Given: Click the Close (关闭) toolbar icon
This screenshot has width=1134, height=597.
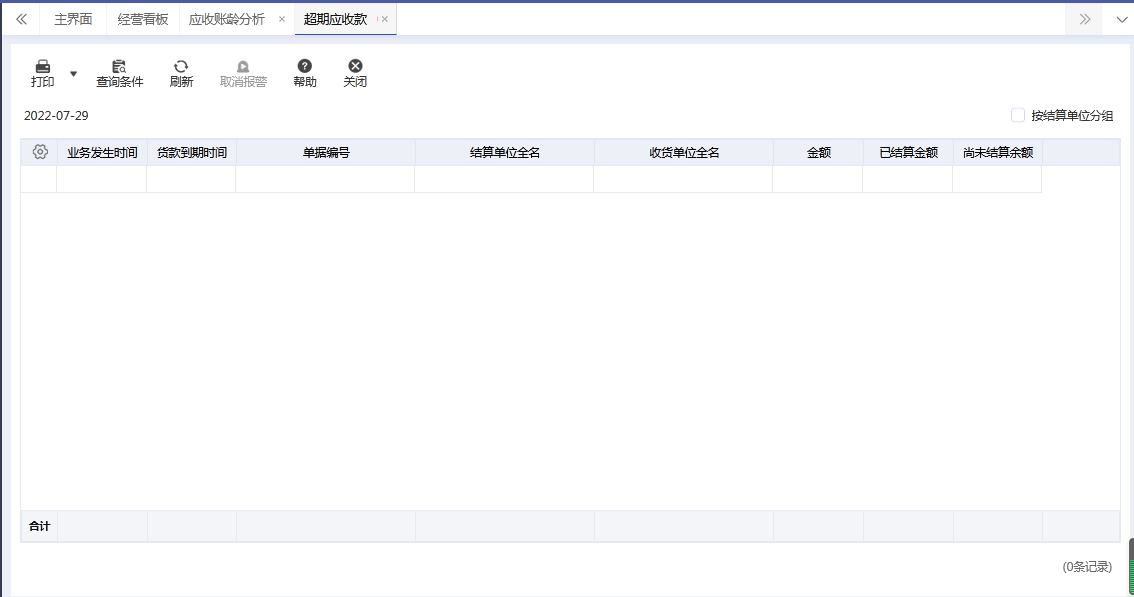Looking at the screenshot, I should click(355, 66).
